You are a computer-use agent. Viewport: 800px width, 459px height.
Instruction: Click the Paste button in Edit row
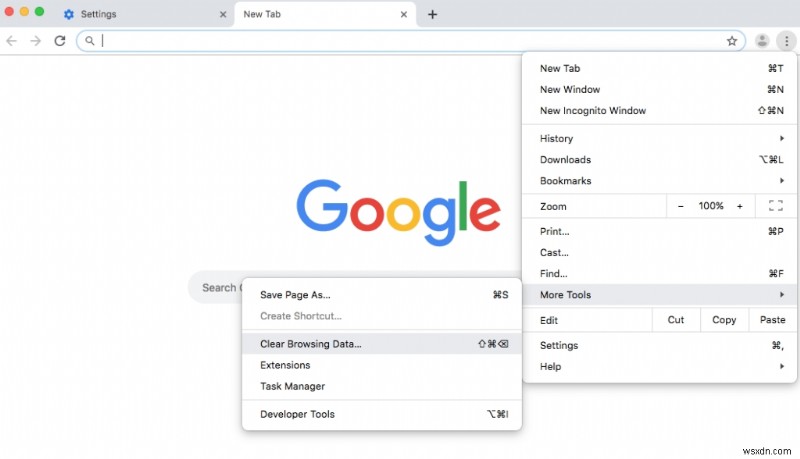772,320
